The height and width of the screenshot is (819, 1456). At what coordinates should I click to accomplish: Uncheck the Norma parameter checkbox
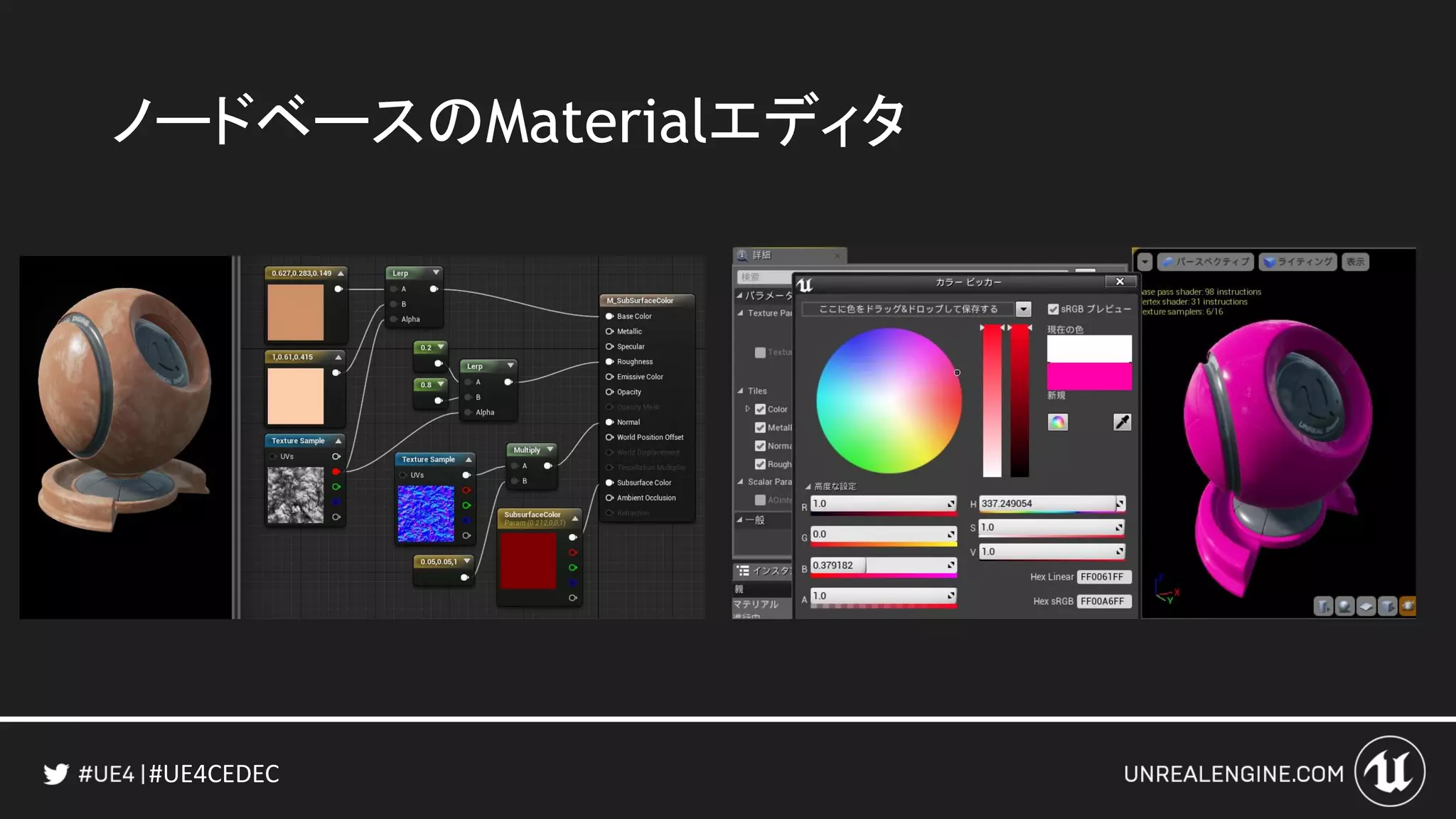tap(760, 446)
